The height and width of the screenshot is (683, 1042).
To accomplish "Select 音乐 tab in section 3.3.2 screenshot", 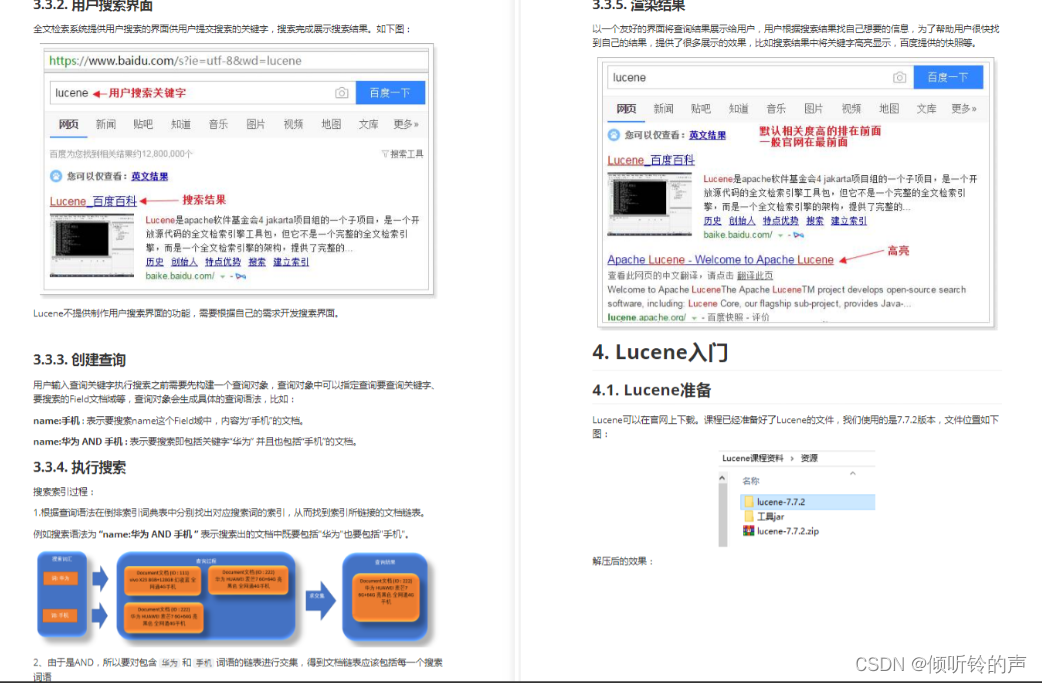I will [x=218, y=124].
